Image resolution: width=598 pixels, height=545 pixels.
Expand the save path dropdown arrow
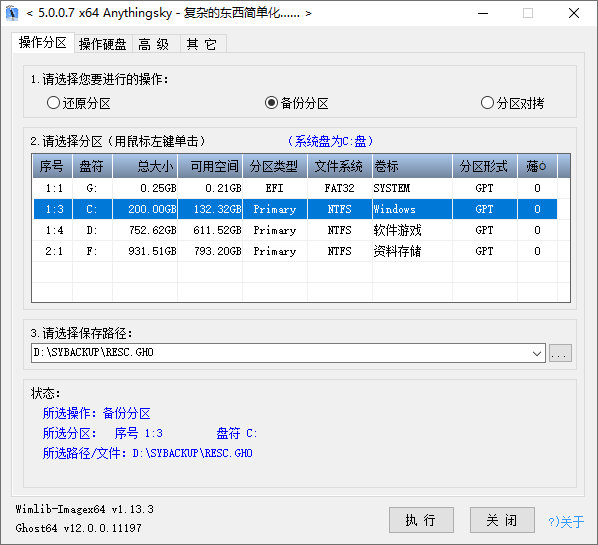click(x=537, y=353)
